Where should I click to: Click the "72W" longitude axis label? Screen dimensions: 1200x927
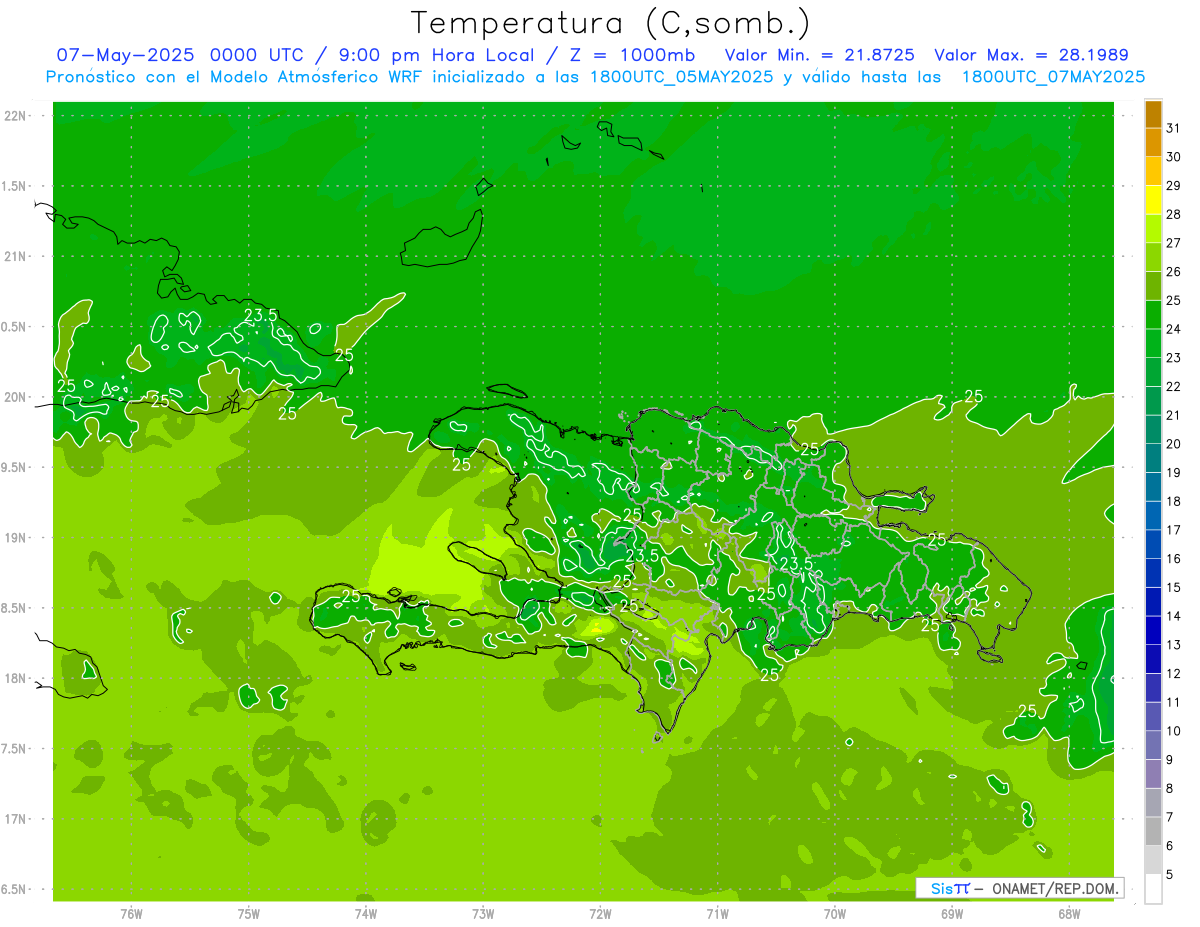click(600, 914)
